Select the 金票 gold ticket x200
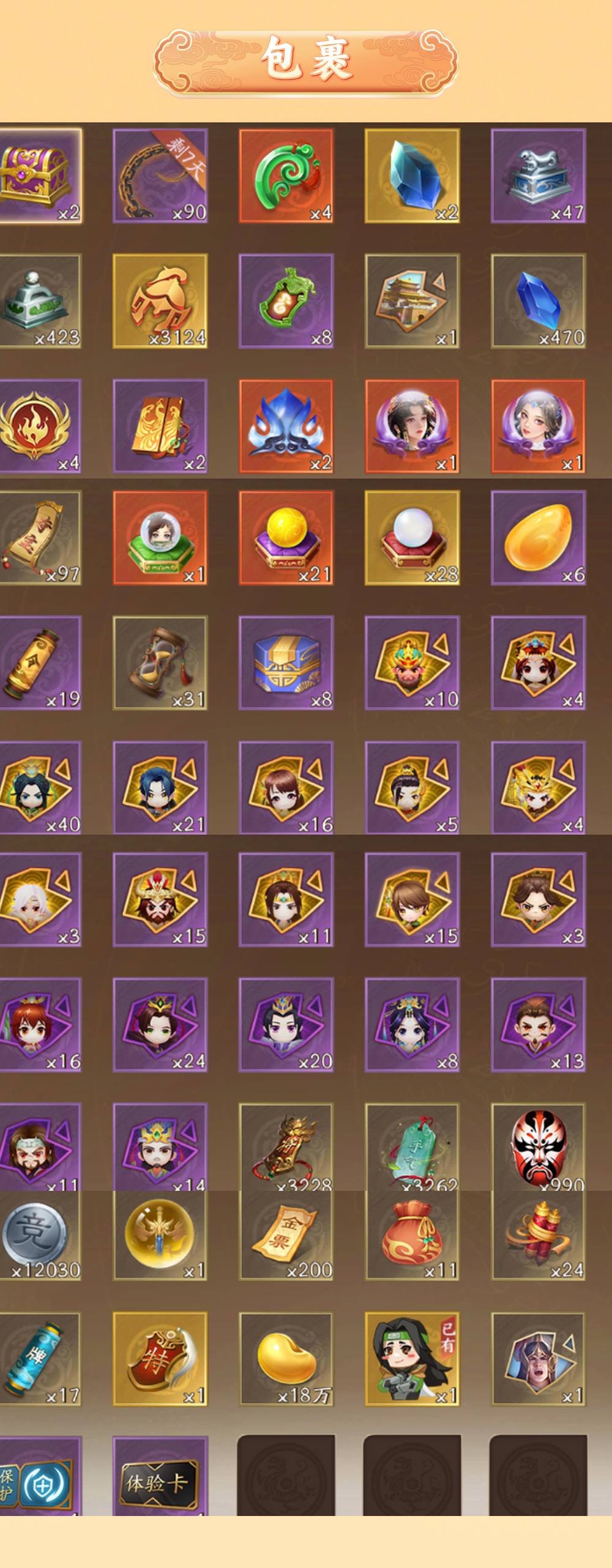612x1568 pixels. [286, 1235]
